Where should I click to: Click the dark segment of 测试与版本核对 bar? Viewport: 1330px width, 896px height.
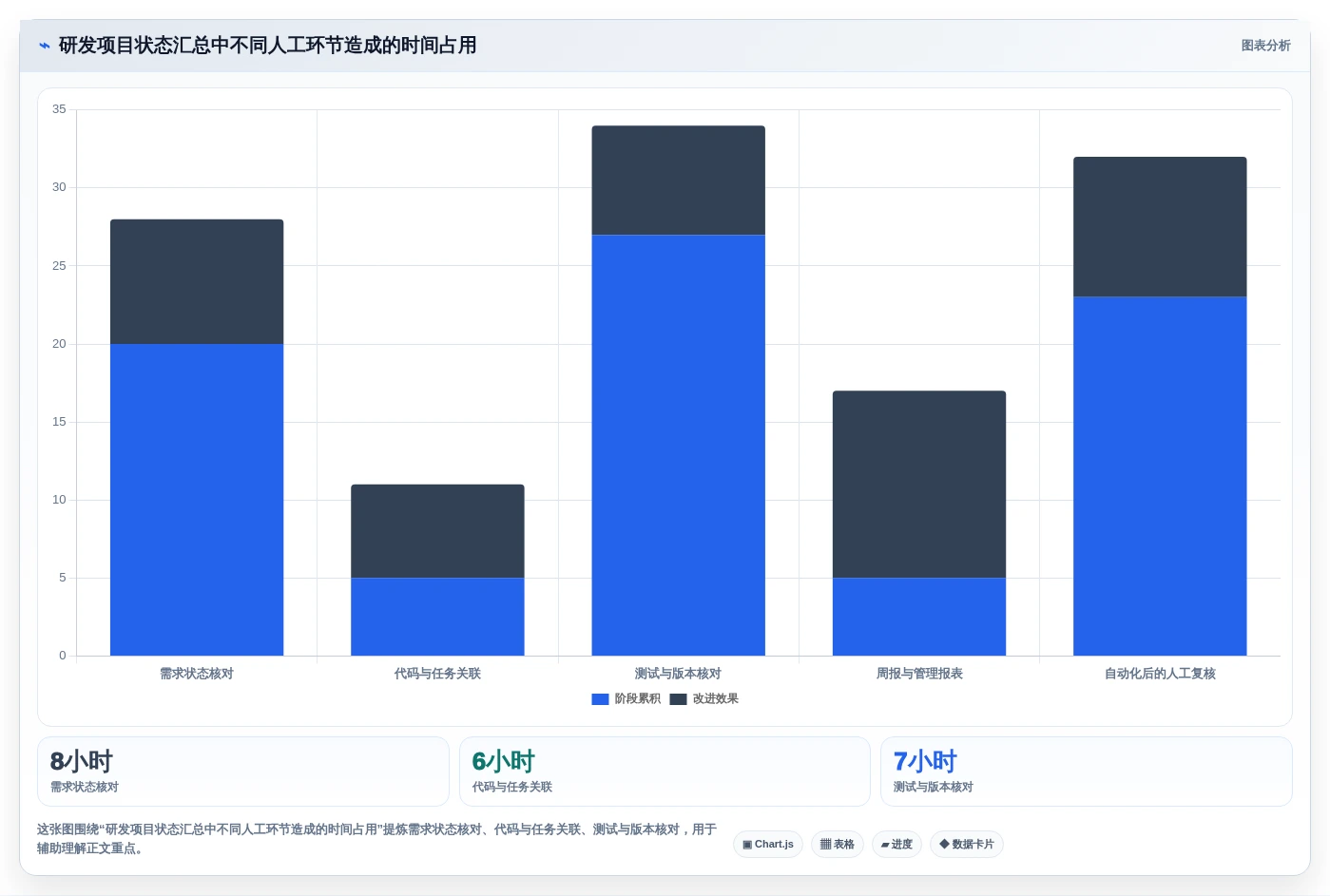pos(678,181)
